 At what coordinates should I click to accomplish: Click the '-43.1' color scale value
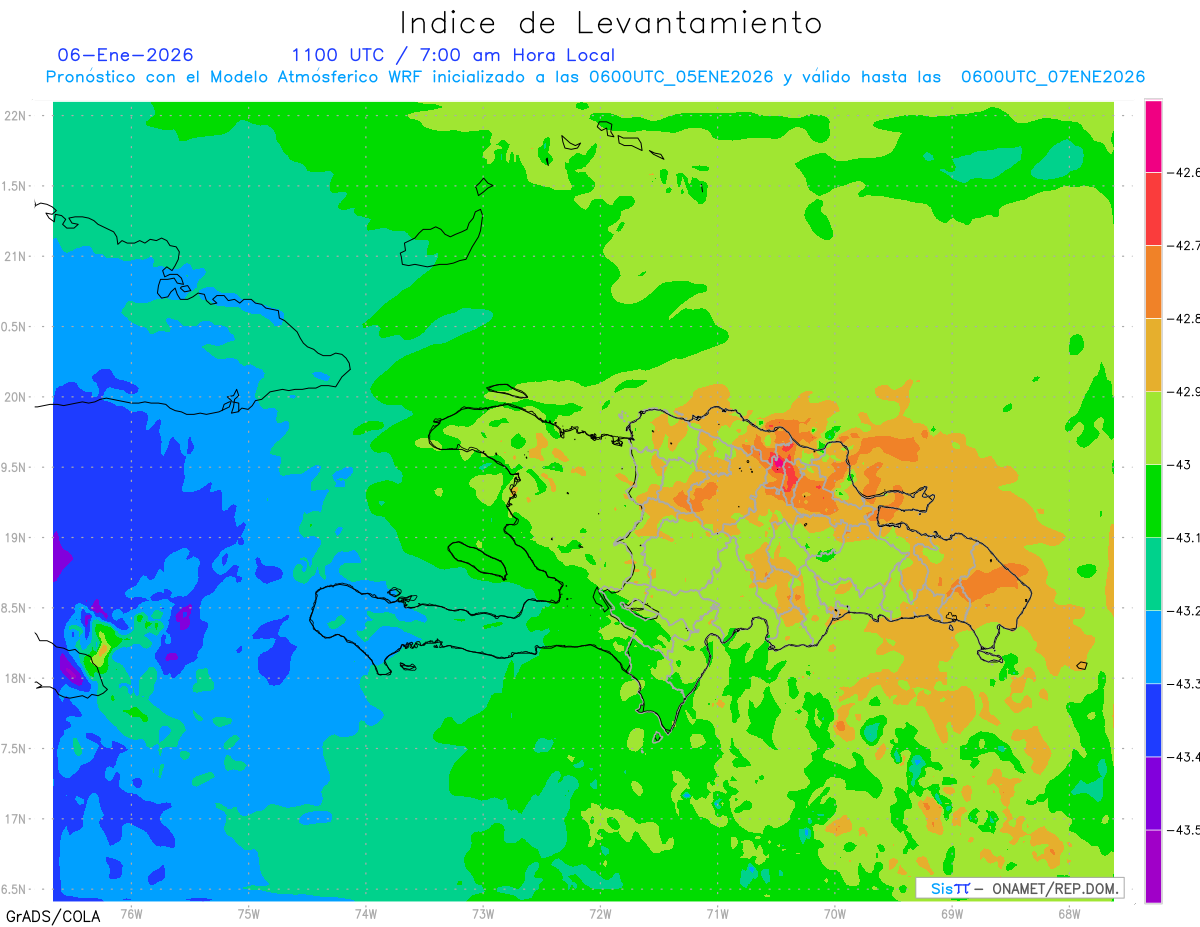click(x=1183, y=538)
